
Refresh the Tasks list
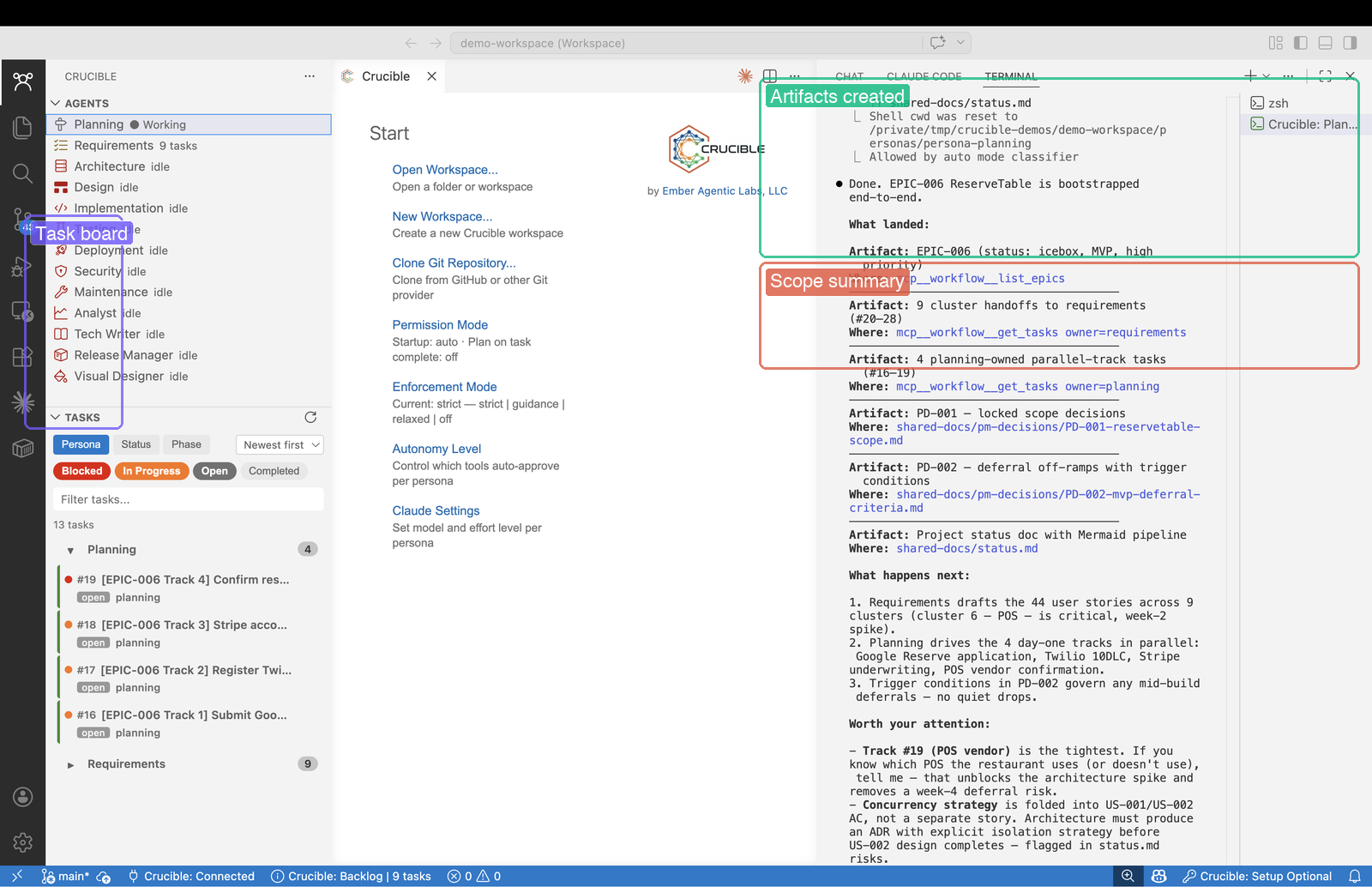[x=310, y=418]
